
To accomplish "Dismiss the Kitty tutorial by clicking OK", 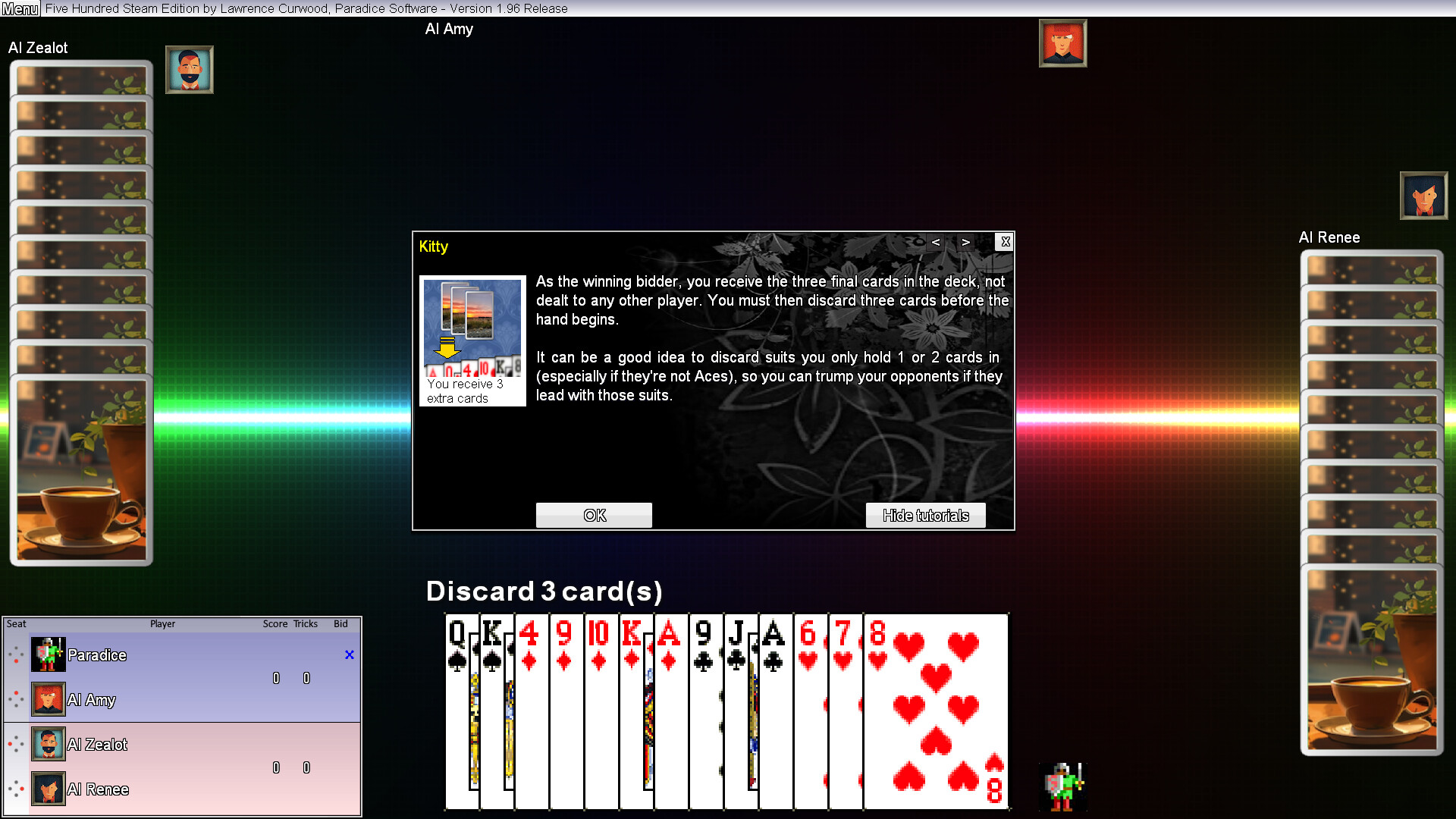I will click(x=594, y=515).
